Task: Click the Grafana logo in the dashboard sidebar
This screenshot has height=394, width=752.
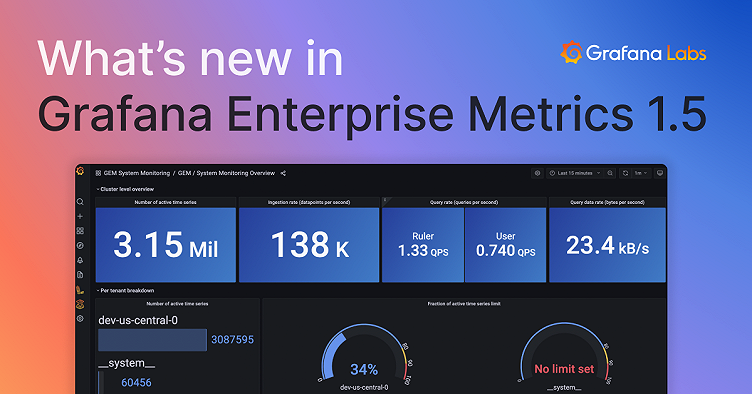Action: (x=80, y=171)
